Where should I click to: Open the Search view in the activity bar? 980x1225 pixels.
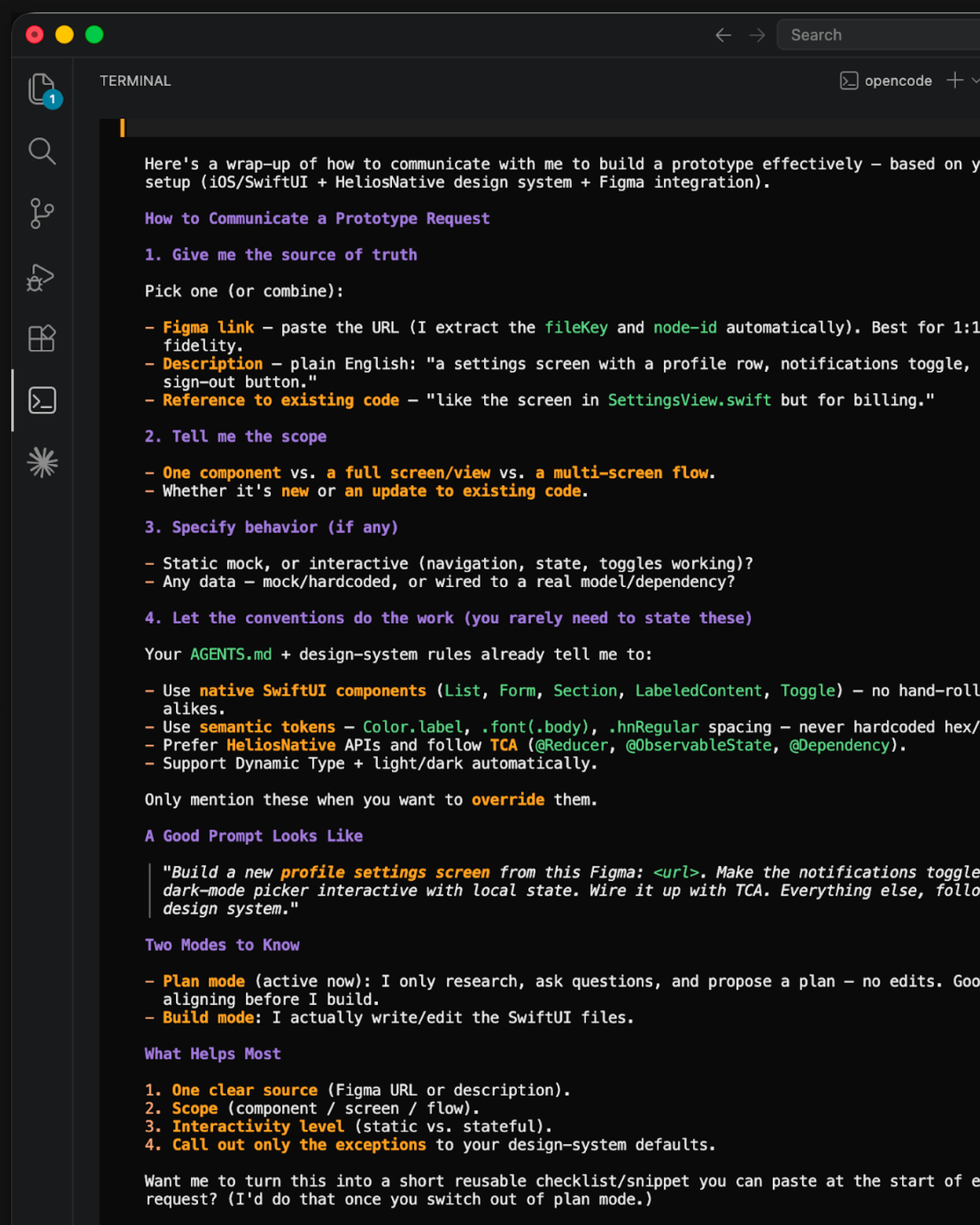click(42, 151)
